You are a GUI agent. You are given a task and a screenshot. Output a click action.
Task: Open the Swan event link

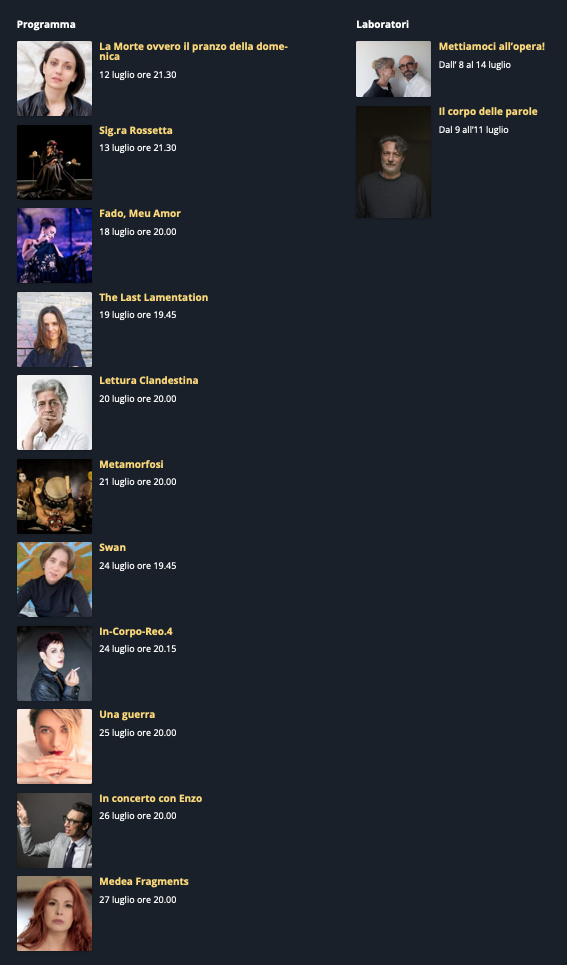click(112, 547)
